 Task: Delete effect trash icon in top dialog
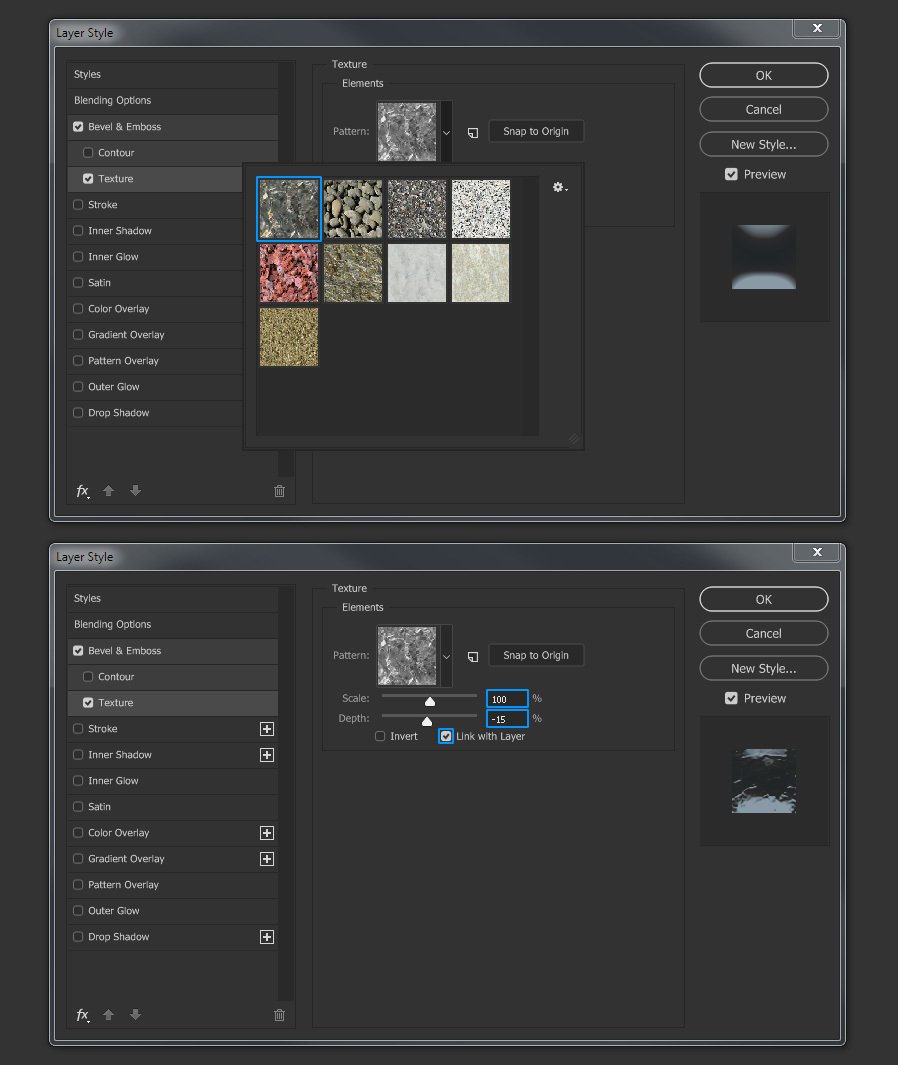tap(279, 491)
